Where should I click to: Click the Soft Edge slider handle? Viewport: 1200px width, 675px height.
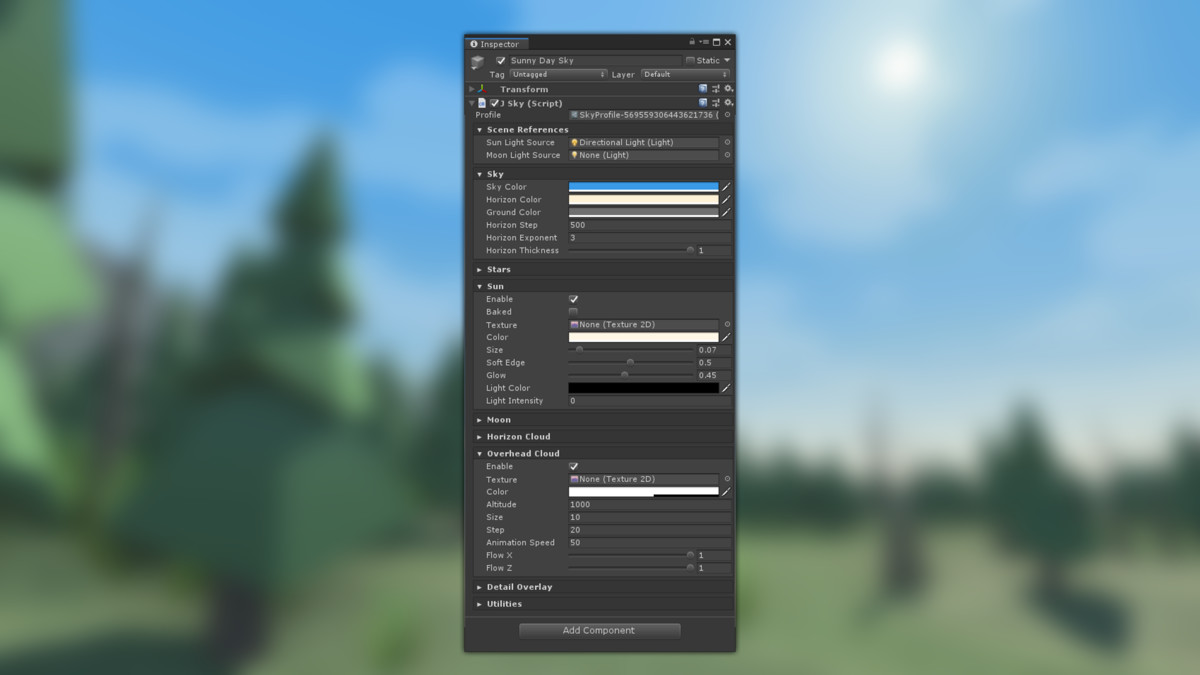(x=630, y=363)
